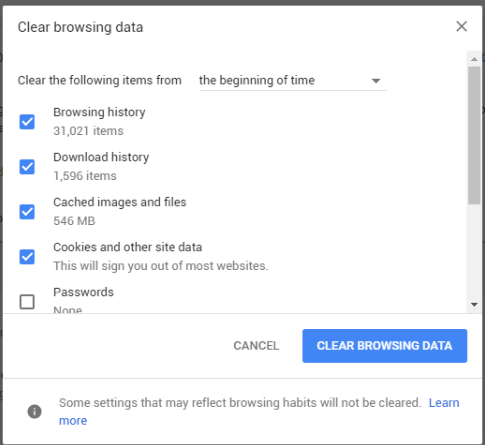Click the Browsing history label
485x445 pixels.
(99, 112)
